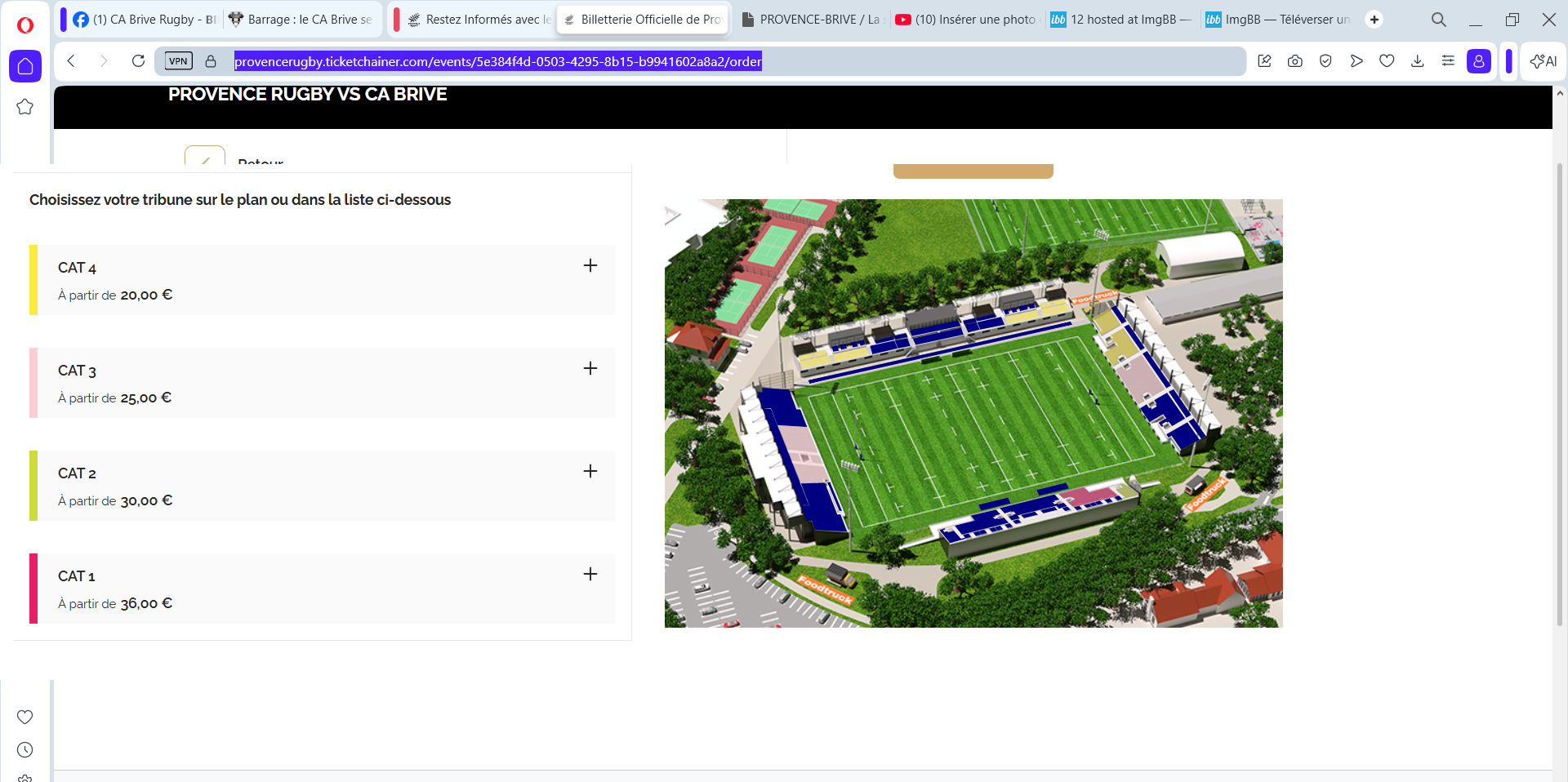Screen dimensions: 1568x782
Task: Click the CAT 3 pink color bar
Action: click(33, 383)
